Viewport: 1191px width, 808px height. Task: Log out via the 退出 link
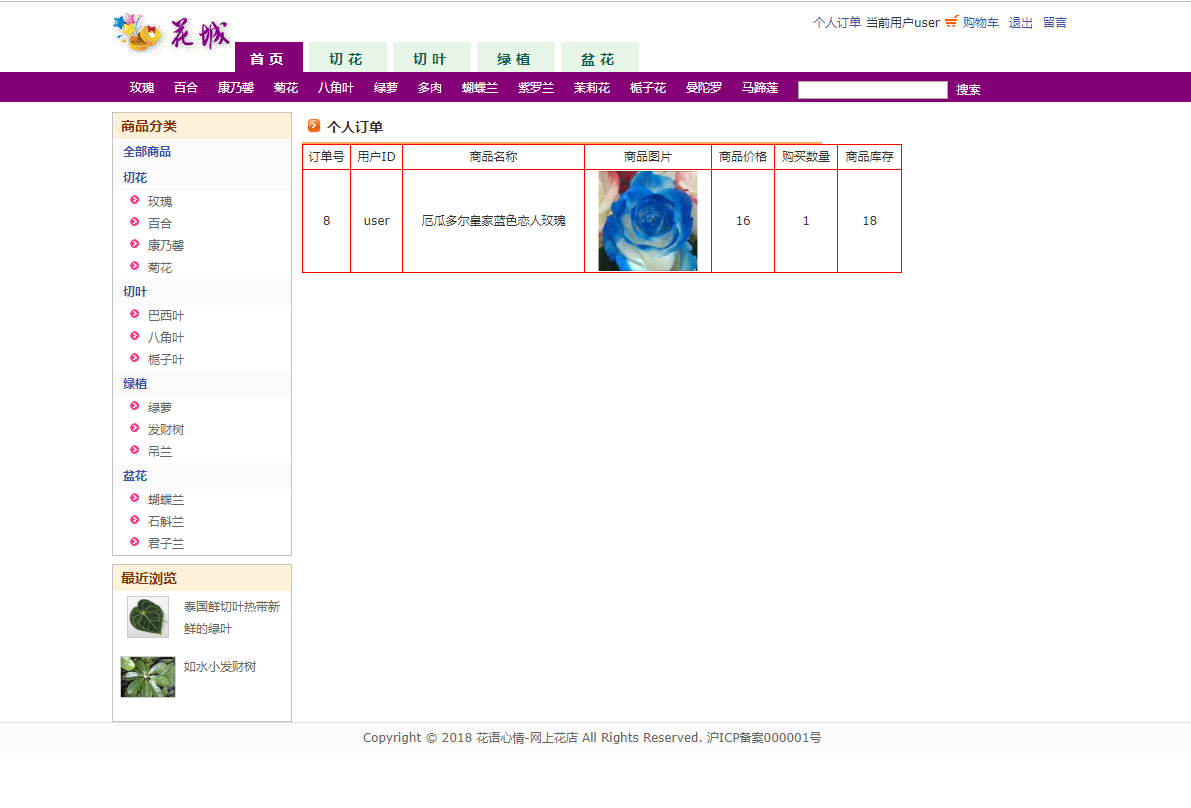point(1019,22)
